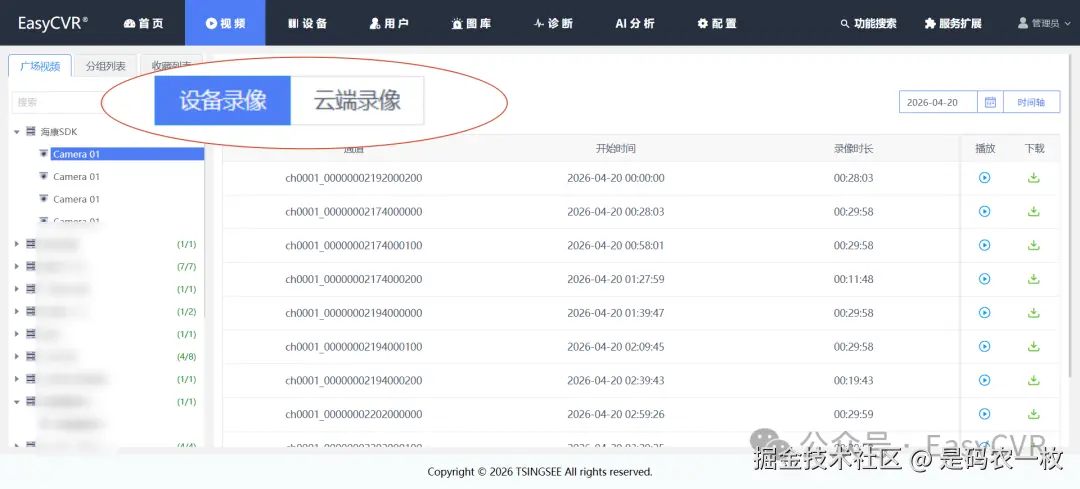Select the 云端录像 tab
The image size is (1080, 489).
(357, 101)
